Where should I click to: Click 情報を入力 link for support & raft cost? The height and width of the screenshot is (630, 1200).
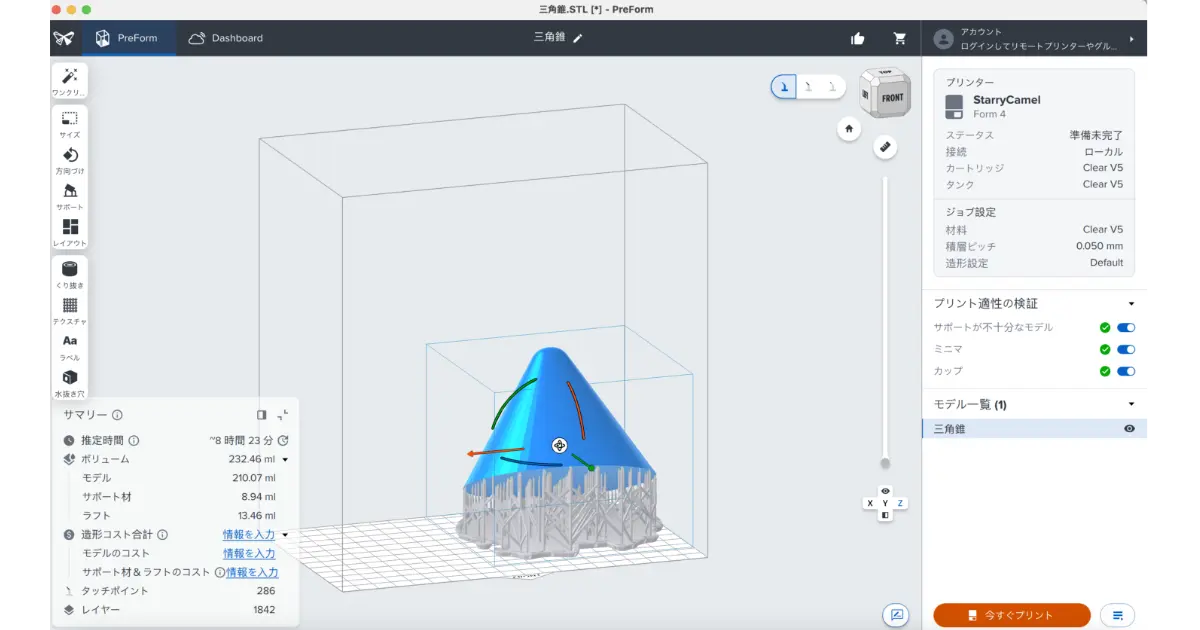coord(252,573)
